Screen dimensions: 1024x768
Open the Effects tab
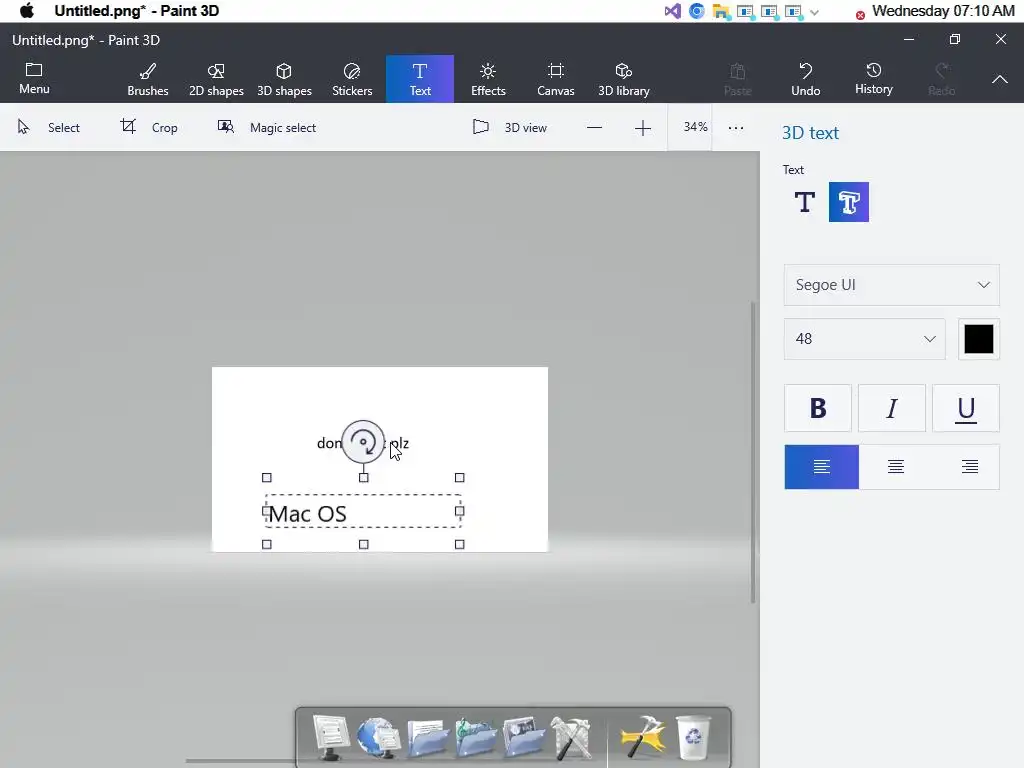488,80
